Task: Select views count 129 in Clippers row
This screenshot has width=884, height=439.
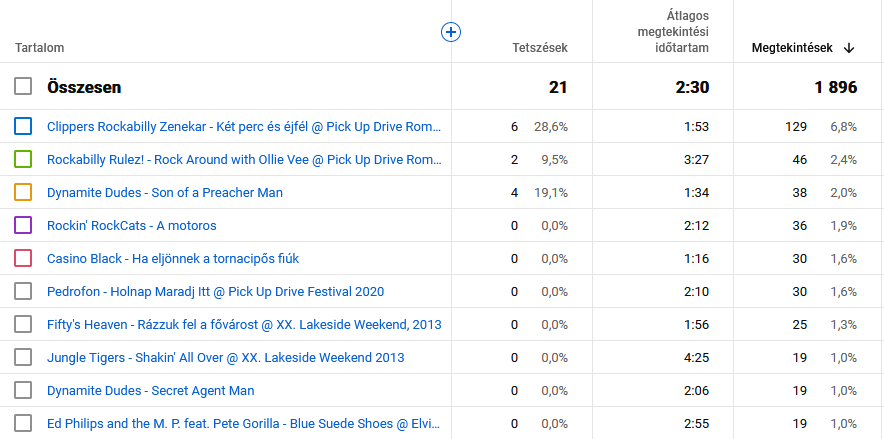Action: click(x=796, y=127)
